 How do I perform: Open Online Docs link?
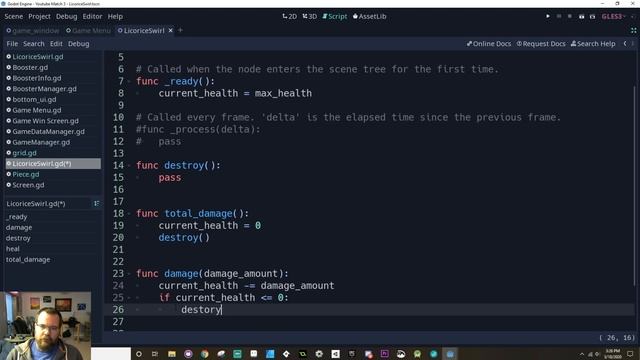(489, 44)
